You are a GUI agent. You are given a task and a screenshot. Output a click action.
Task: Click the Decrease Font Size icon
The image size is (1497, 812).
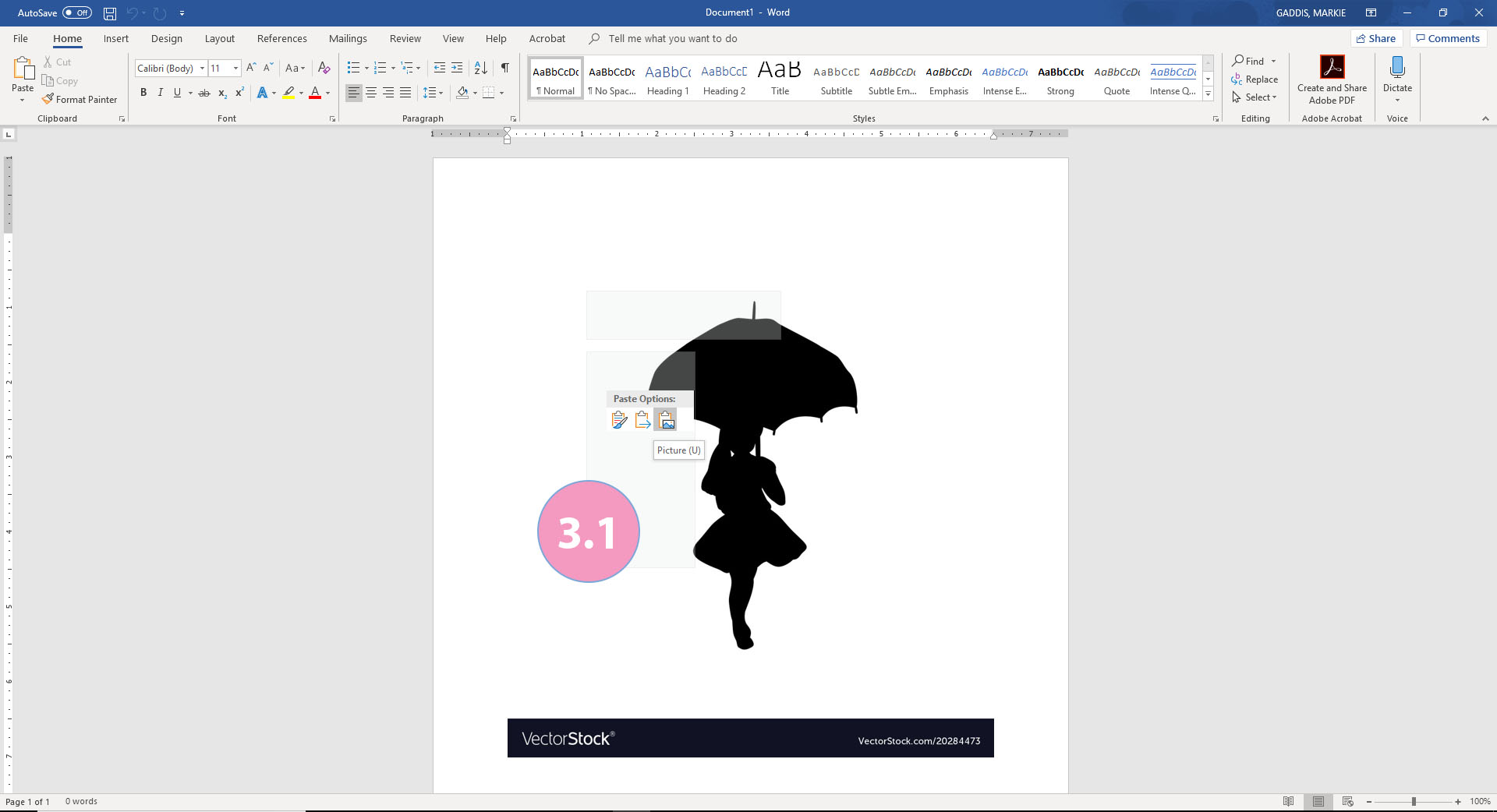pos(268,68)
